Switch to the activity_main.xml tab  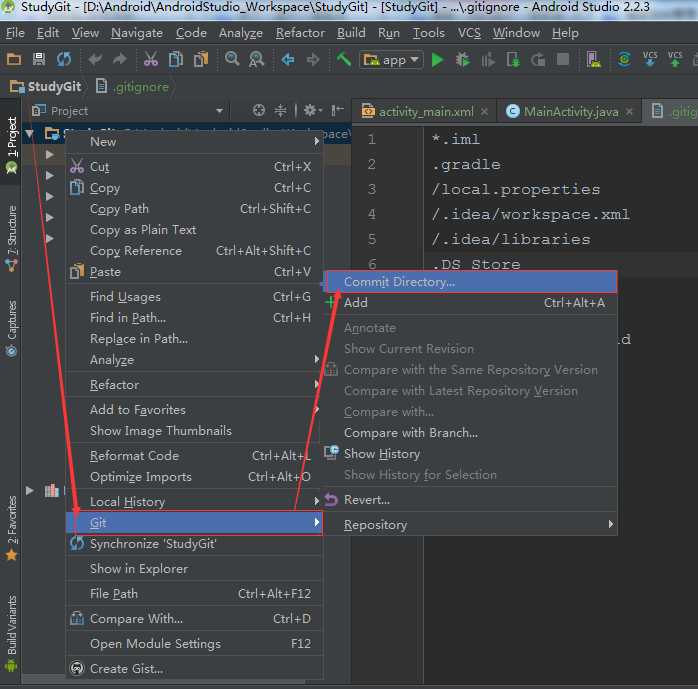(x=426, y=112)
